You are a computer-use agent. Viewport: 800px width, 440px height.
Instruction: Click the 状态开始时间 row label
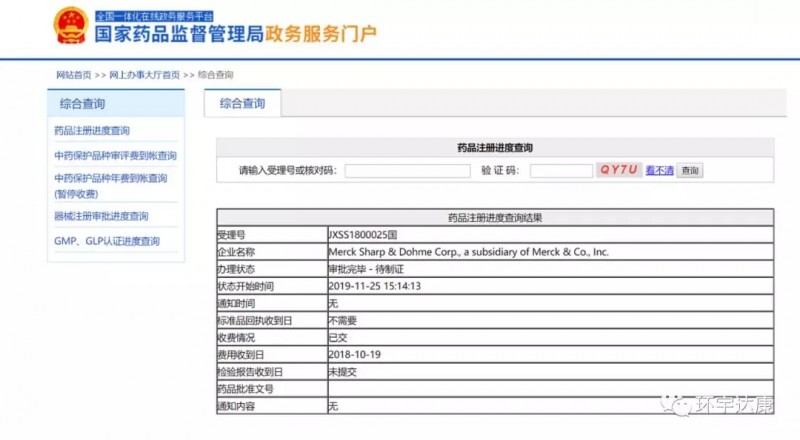[245, 286]
